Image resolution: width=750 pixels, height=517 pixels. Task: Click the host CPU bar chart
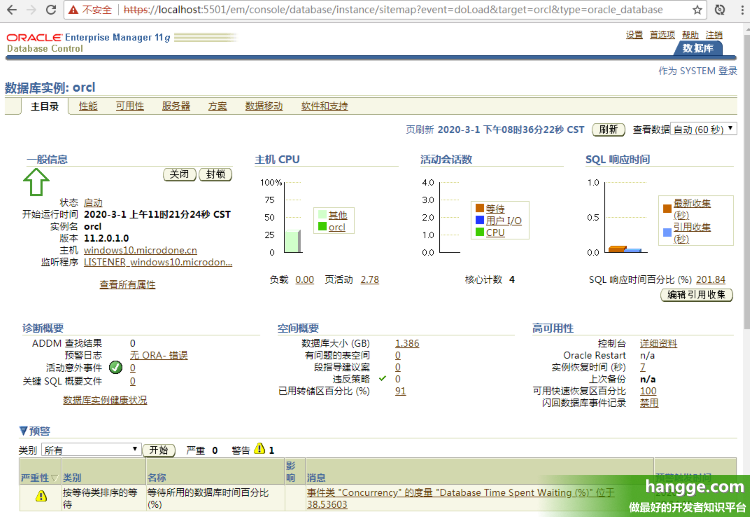293,241
